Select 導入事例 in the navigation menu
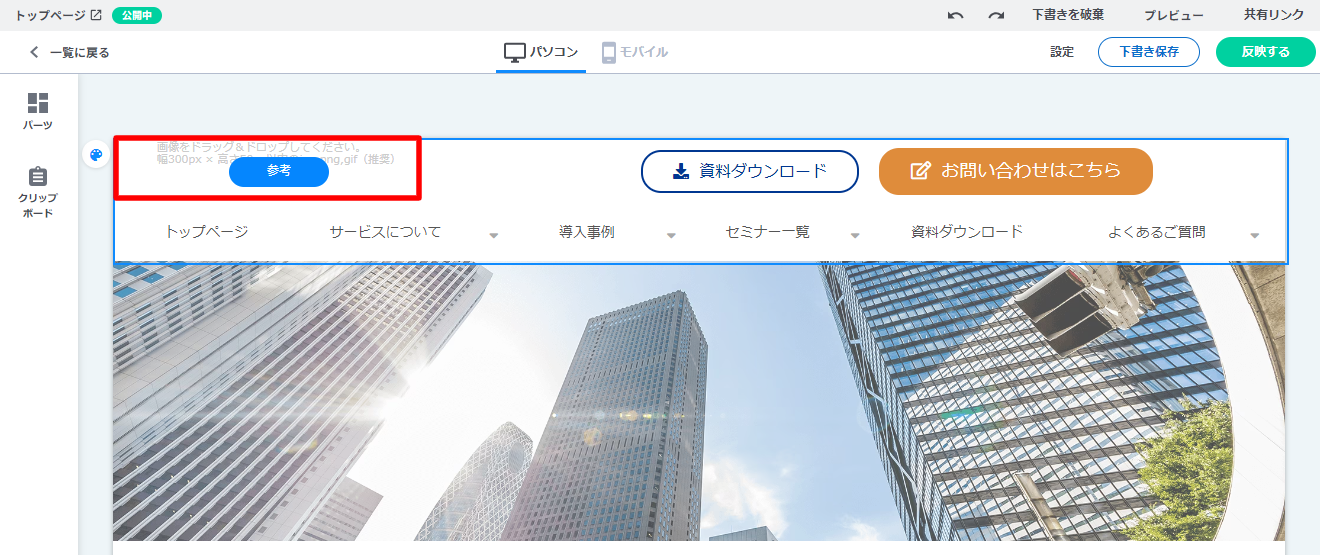 (587, 231)
